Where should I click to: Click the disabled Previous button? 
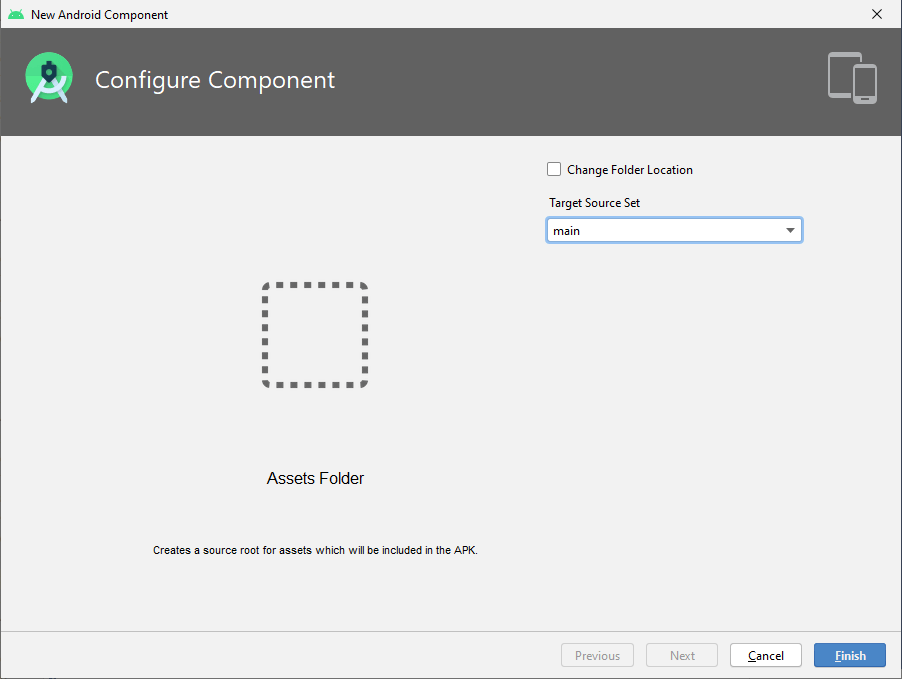tap(597, 655)
